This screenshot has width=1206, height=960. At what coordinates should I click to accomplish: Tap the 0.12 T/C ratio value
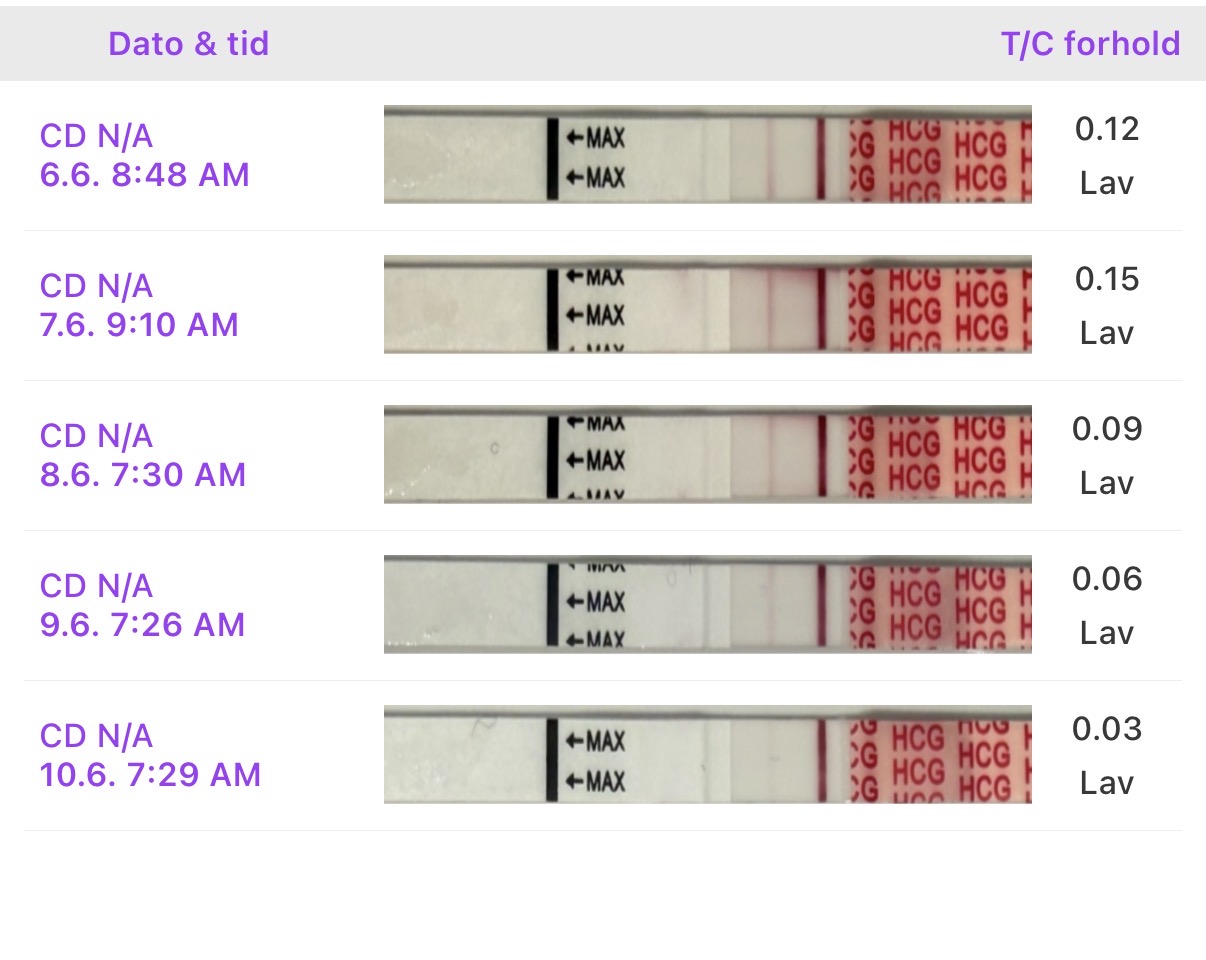[1107, 129]
